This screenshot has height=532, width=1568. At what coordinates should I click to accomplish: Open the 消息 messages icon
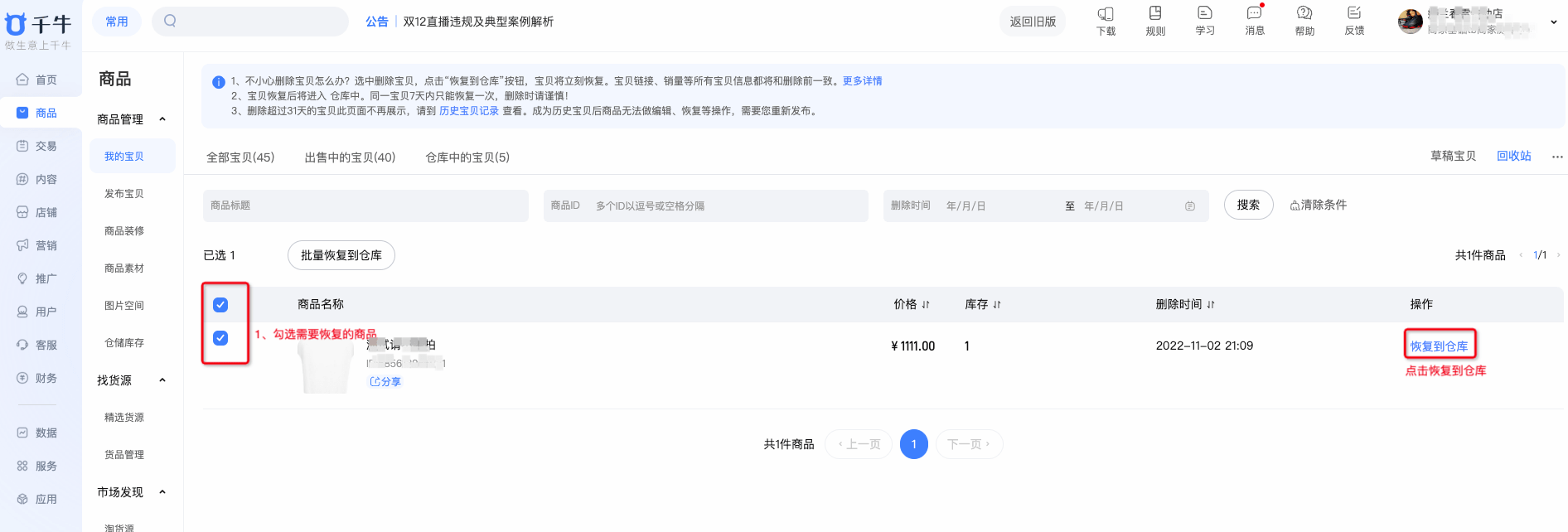1255,14
